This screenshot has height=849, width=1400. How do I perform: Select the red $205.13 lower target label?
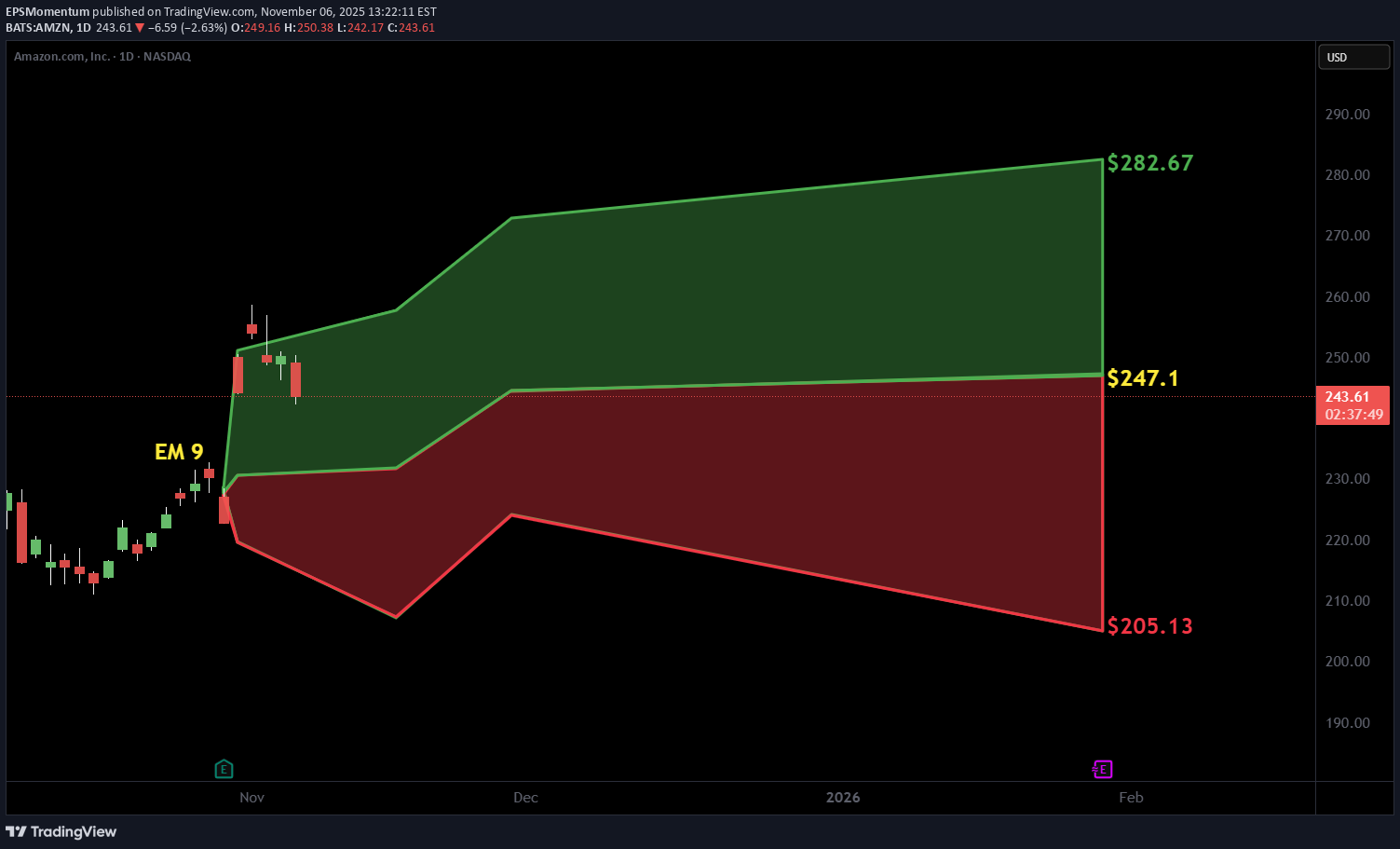(1149, 625)
